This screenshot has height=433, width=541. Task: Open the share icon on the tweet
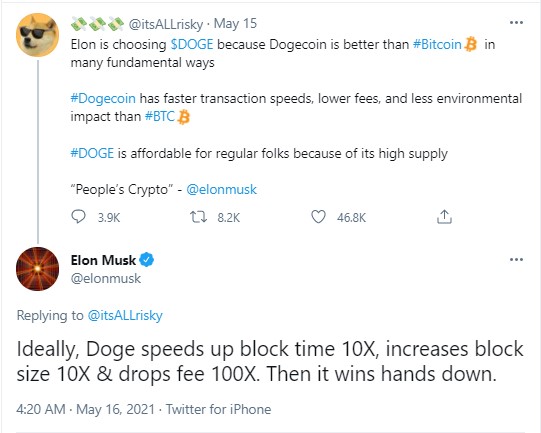point(444,217)
